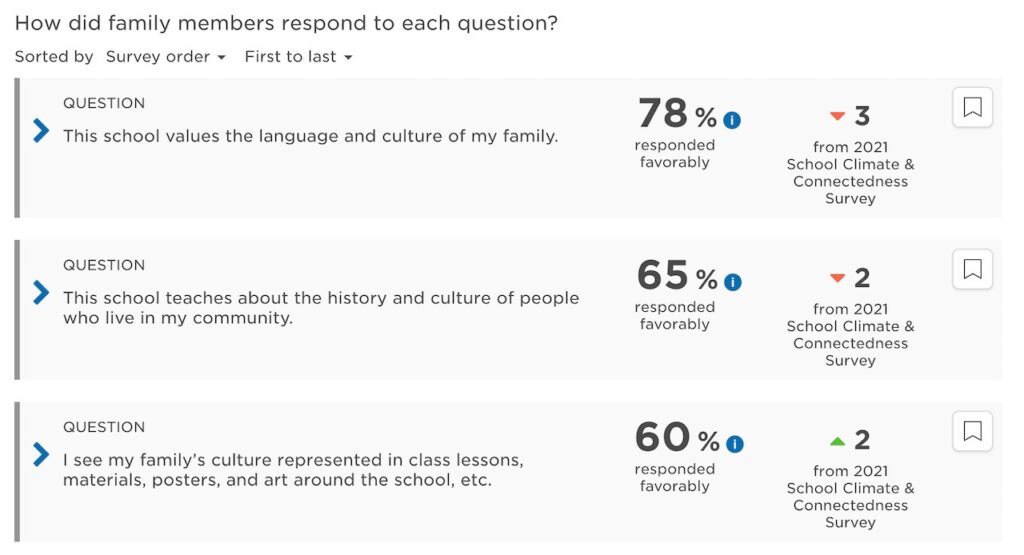Image resolution: width=1024 pixels, height=555 pixels.
Task: Expand the 'values the language and culture' question
Action: [41, 130]
